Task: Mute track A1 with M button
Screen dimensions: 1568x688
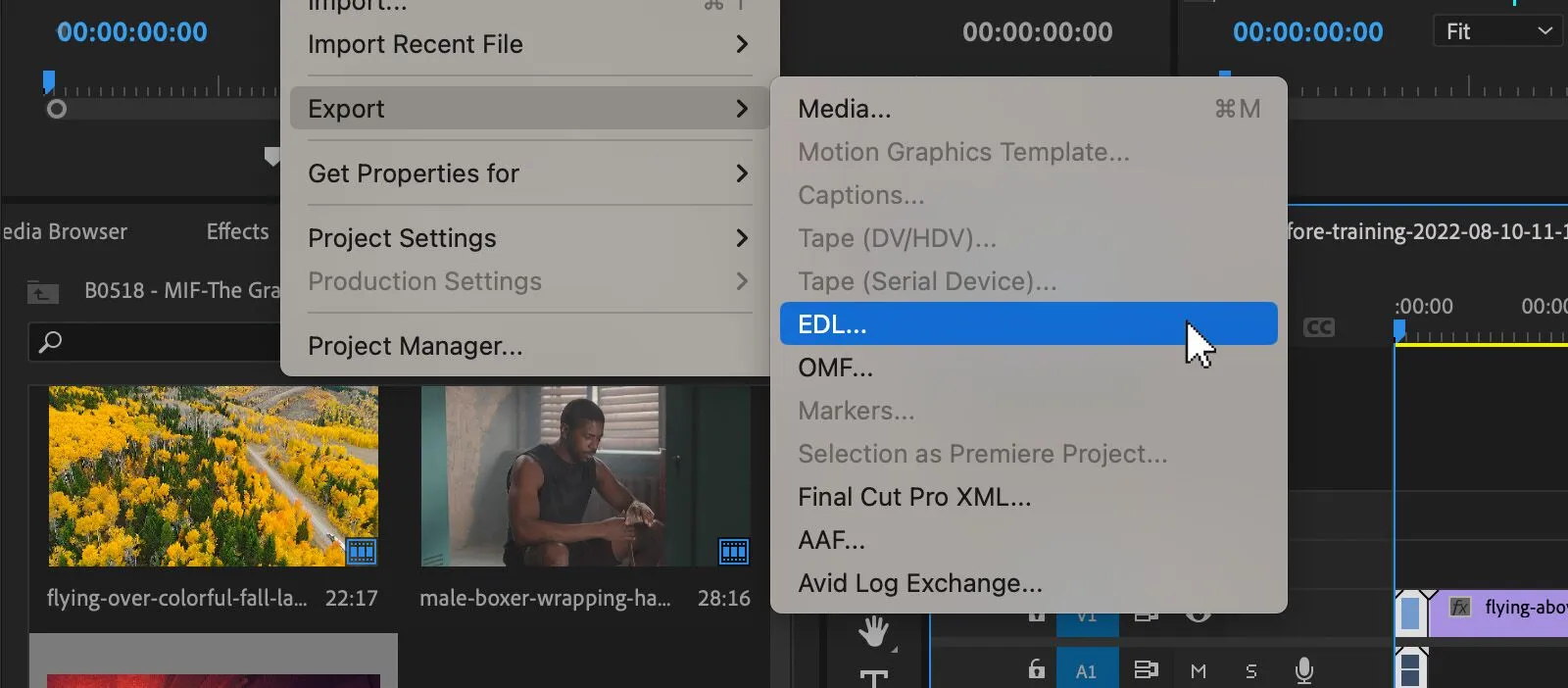Action: click(1199, 671)
